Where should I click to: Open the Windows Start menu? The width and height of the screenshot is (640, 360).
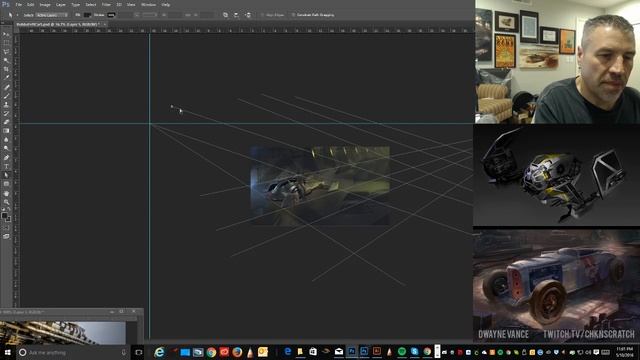pos(7,352)
